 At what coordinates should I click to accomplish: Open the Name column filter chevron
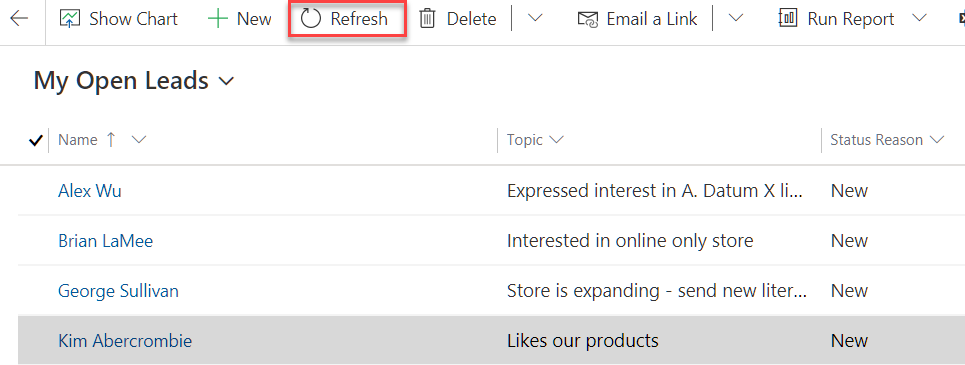click(x=139, y=140)
